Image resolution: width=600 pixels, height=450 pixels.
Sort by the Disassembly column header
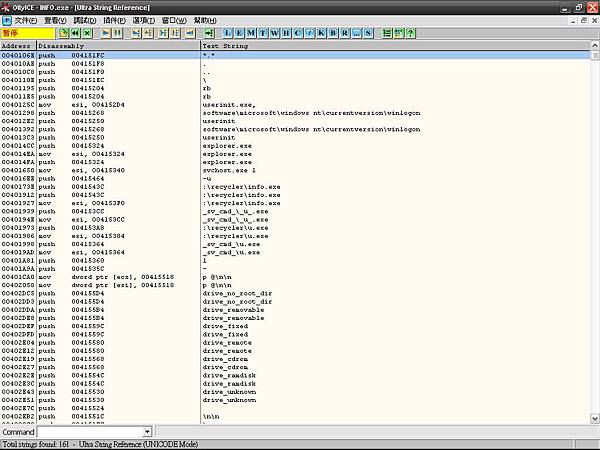(x=119, y=46)
